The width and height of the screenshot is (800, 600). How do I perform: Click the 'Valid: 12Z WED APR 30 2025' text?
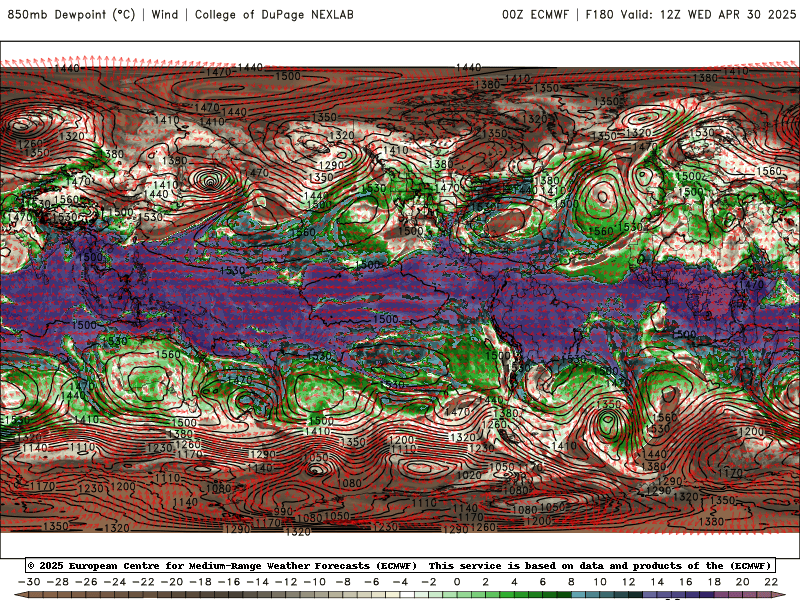click(708, 14)
